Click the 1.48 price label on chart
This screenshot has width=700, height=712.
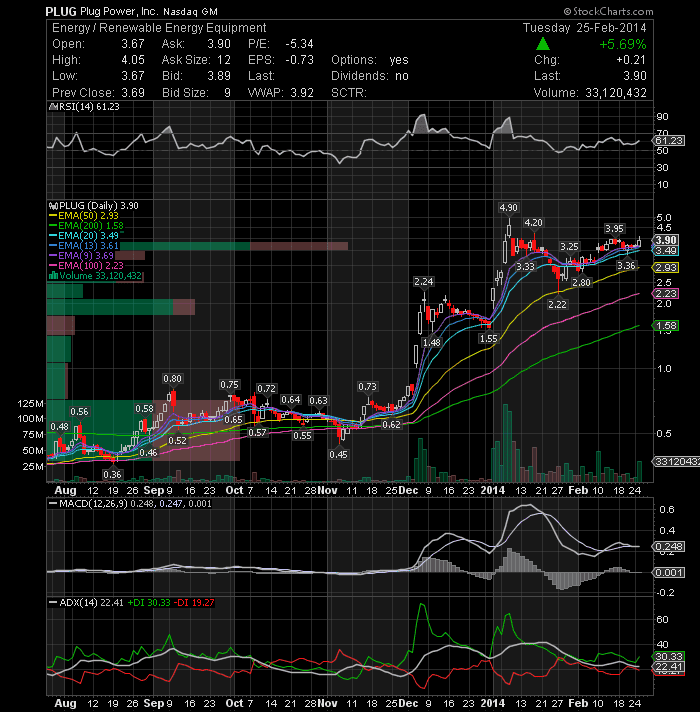click(x=432, y=342)
